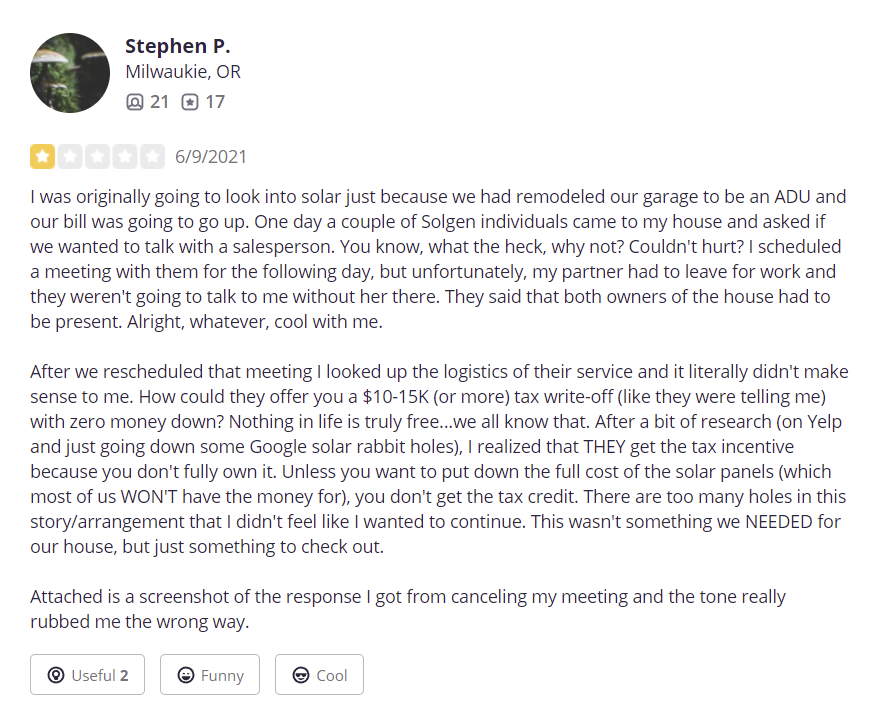The width and height of the screenshot is (873, 707).
Task: Open Stephen P.'s profile photo
Action: point(70,73)
